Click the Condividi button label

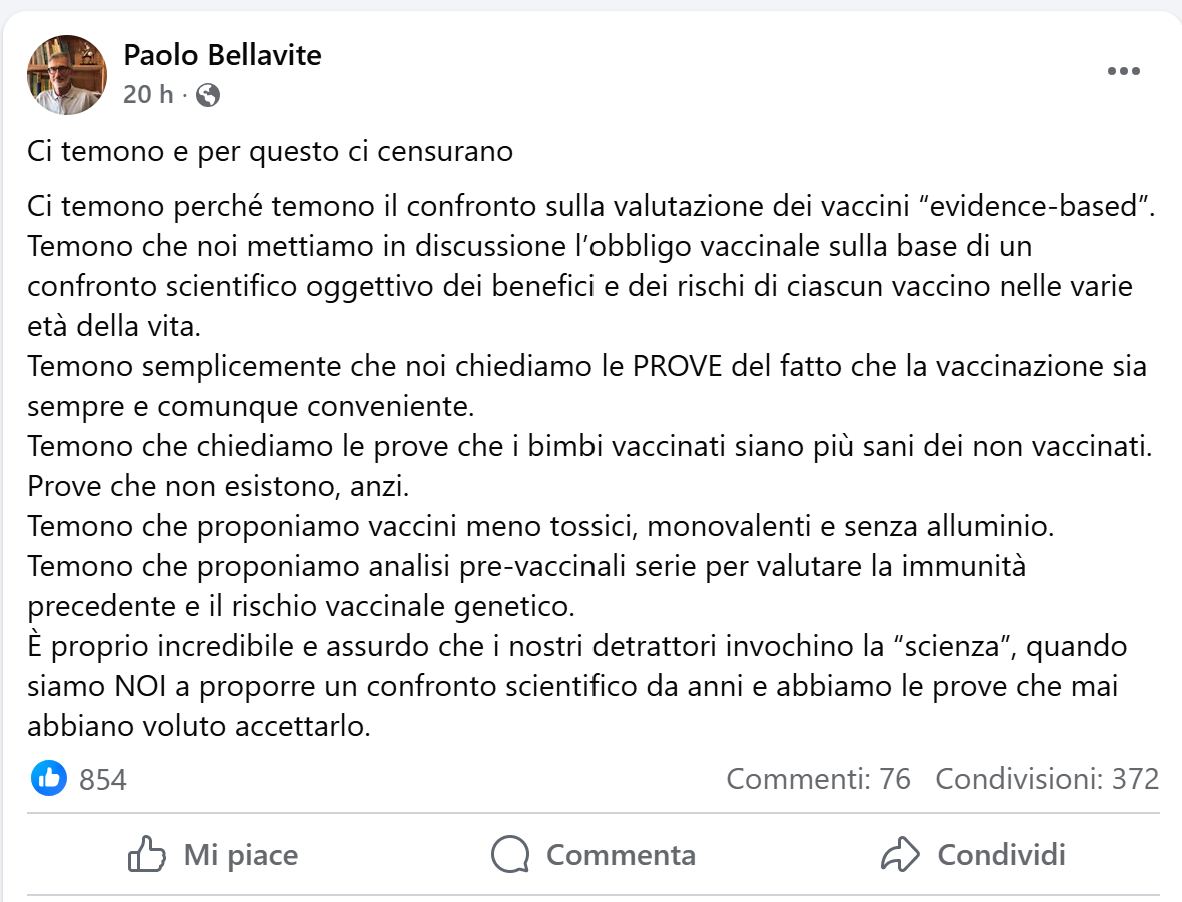click(1001, 855)
